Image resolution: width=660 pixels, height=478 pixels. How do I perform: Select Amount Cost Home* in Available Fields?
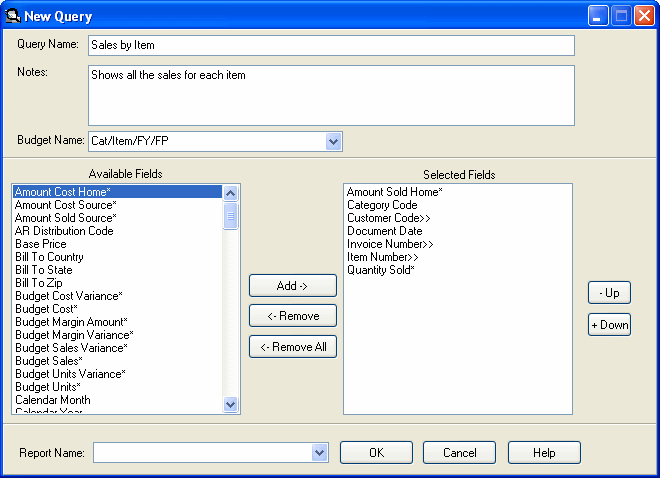pyautogui.click(x=117, y=192)
